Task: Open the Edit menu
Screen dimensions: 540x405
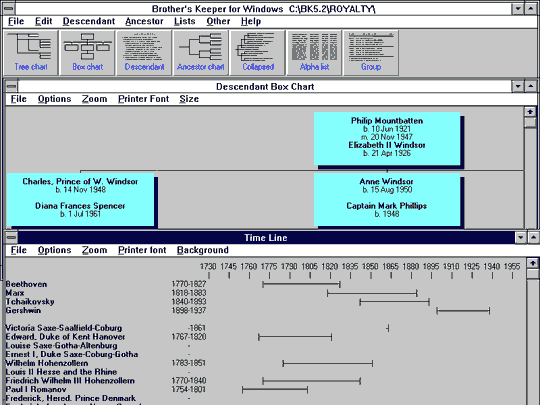Action: [43, 21]
